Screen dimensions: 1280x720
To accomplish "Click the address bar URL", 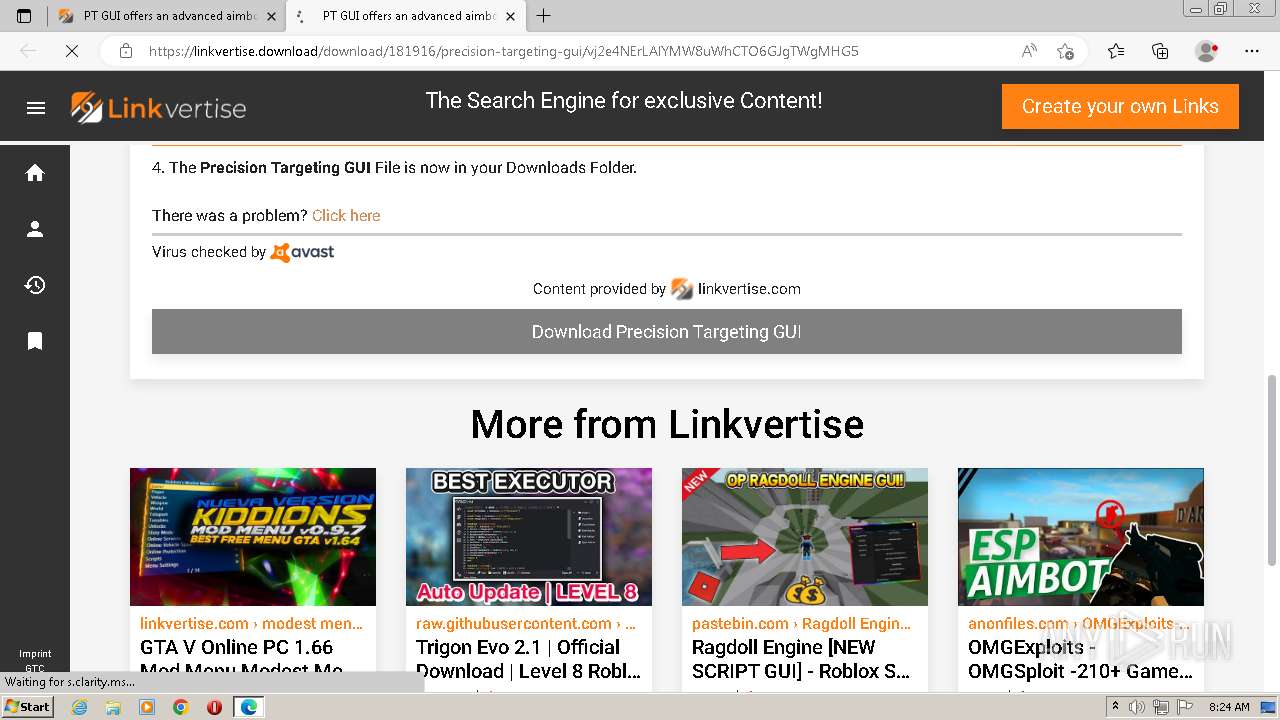I will tap(504, 51).
